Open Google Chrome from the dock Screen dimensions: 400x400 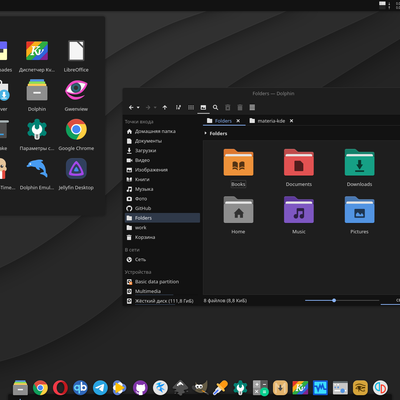point(40,388)
